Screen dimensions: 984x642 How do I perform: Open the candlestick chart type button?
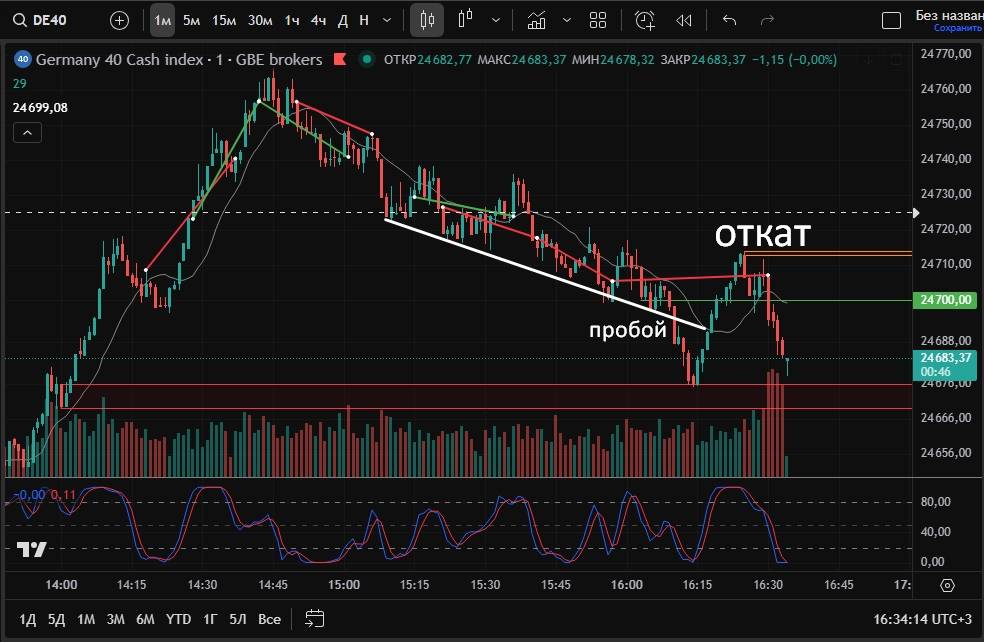click(427, 20)
